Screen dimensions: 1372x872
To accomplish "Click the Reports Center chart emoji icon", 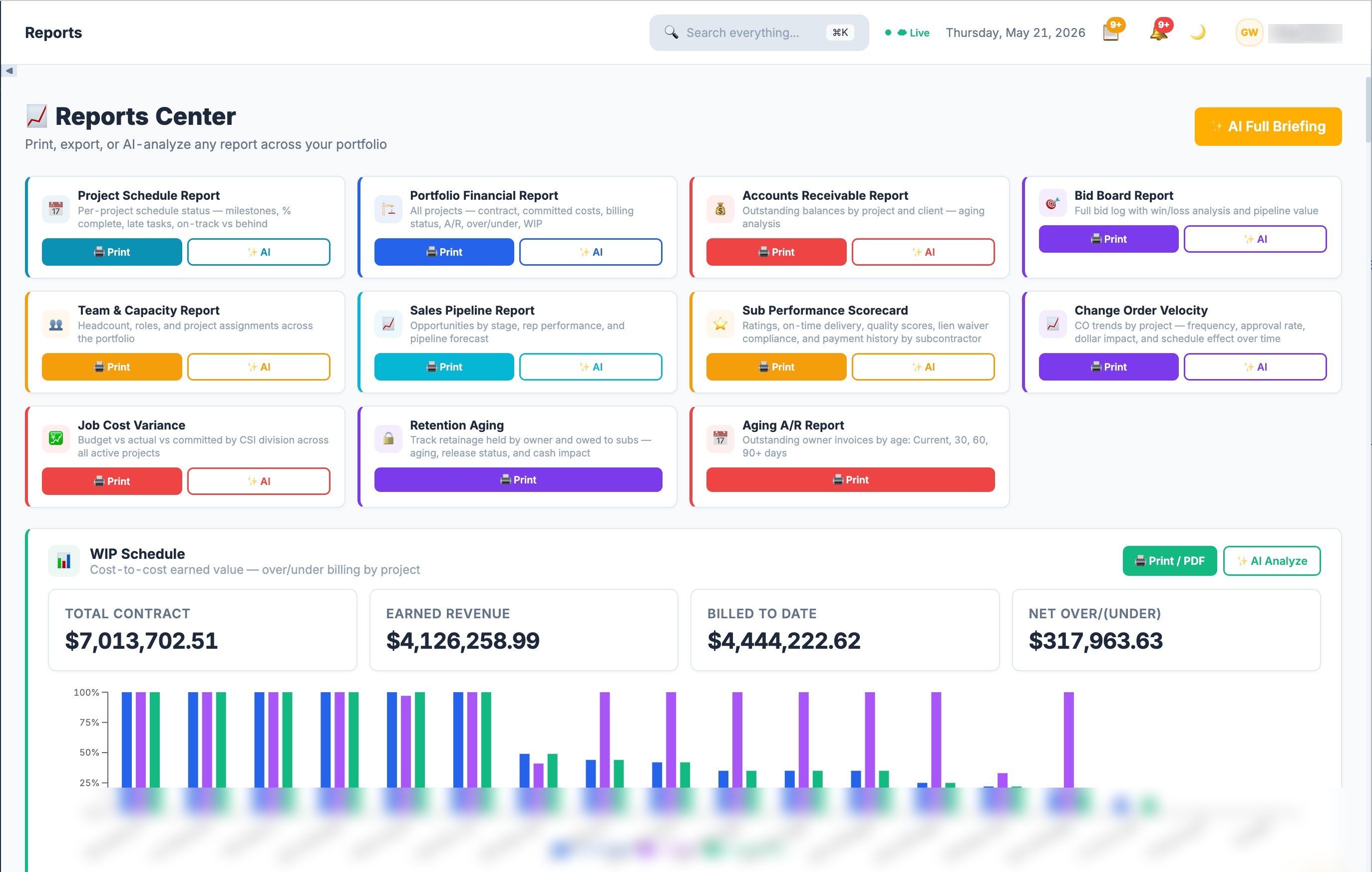I will click(36, 116).
